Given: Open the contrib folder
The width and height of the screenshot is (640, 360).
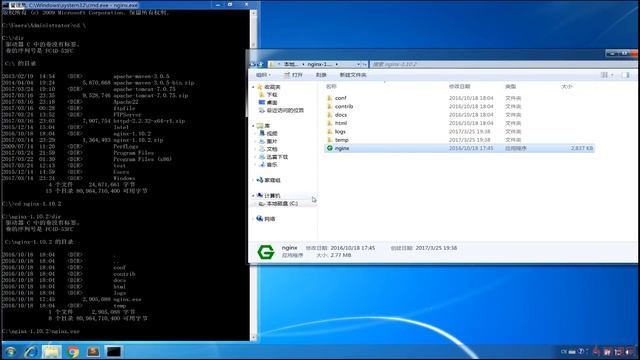Looking at the screenshot, I should 344,107.
